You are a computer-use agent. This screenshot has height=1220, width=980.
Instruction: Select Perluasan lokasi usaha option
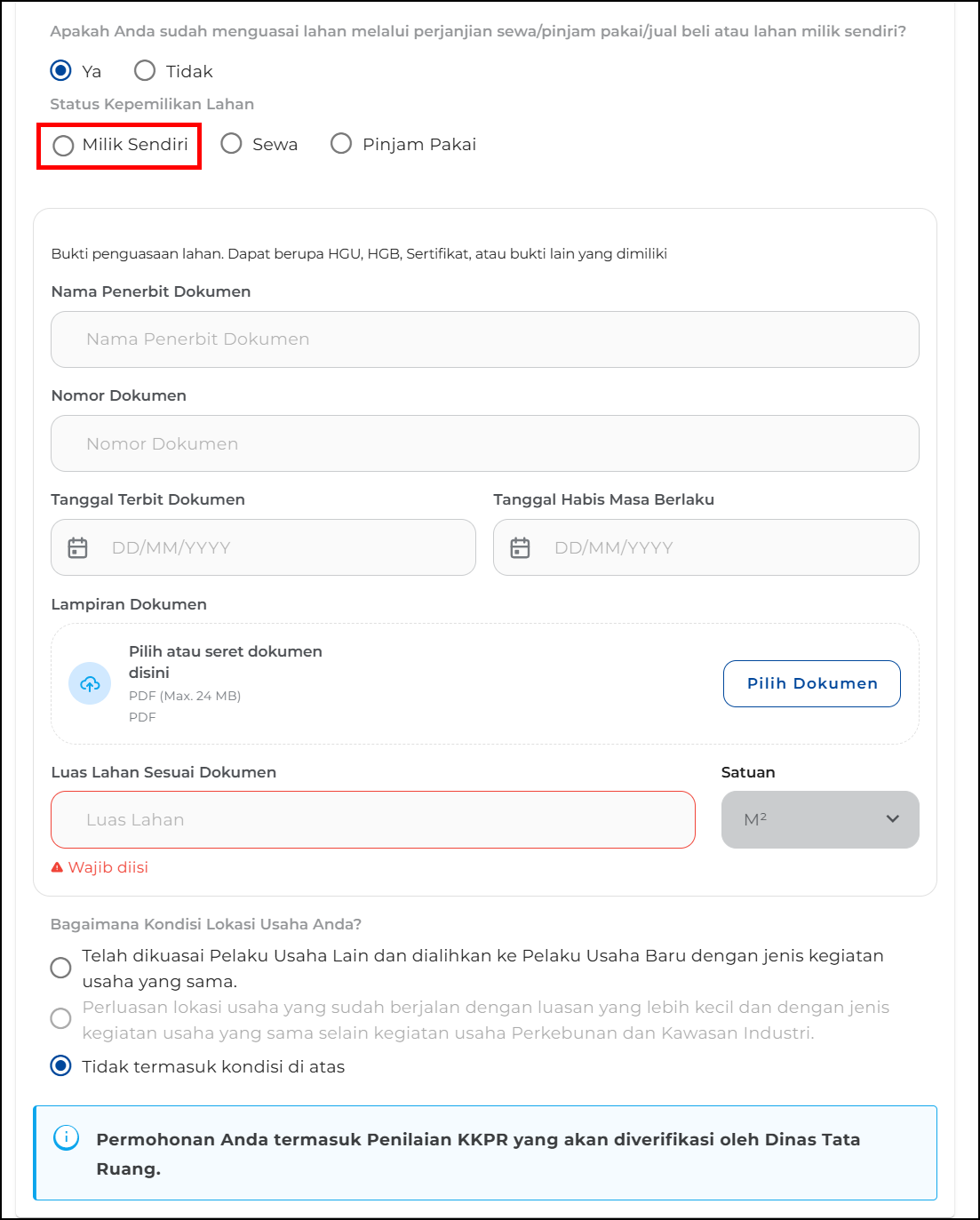[x=60, y=1018]
